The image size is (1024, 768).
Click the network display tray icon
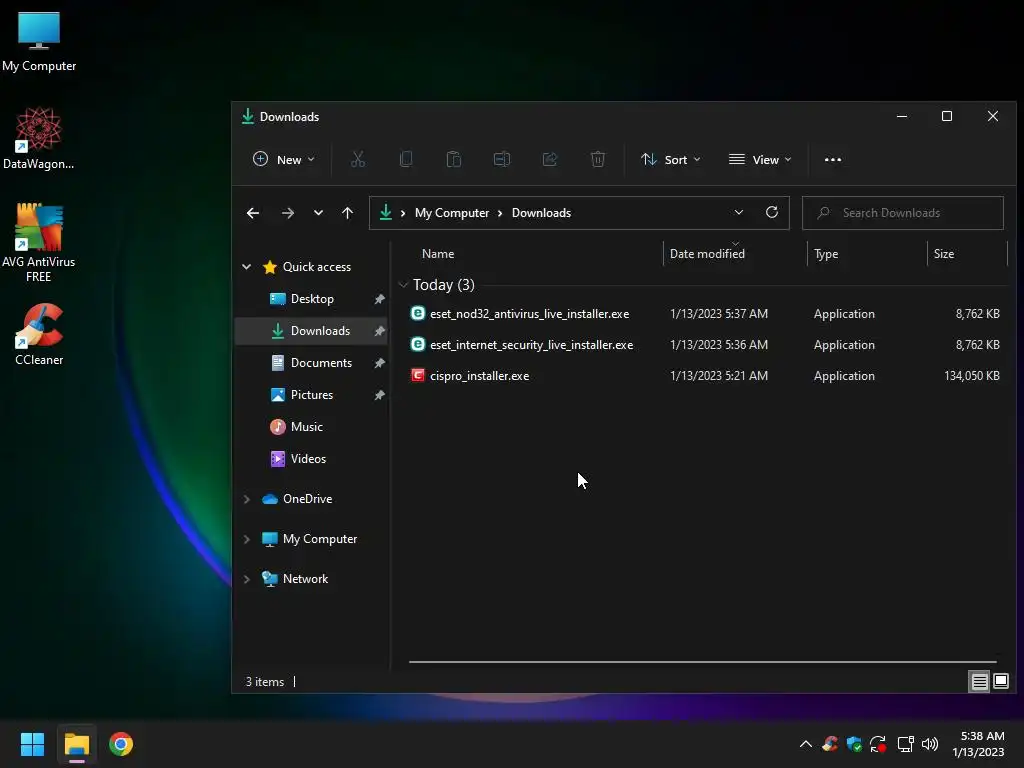(905, 744)
